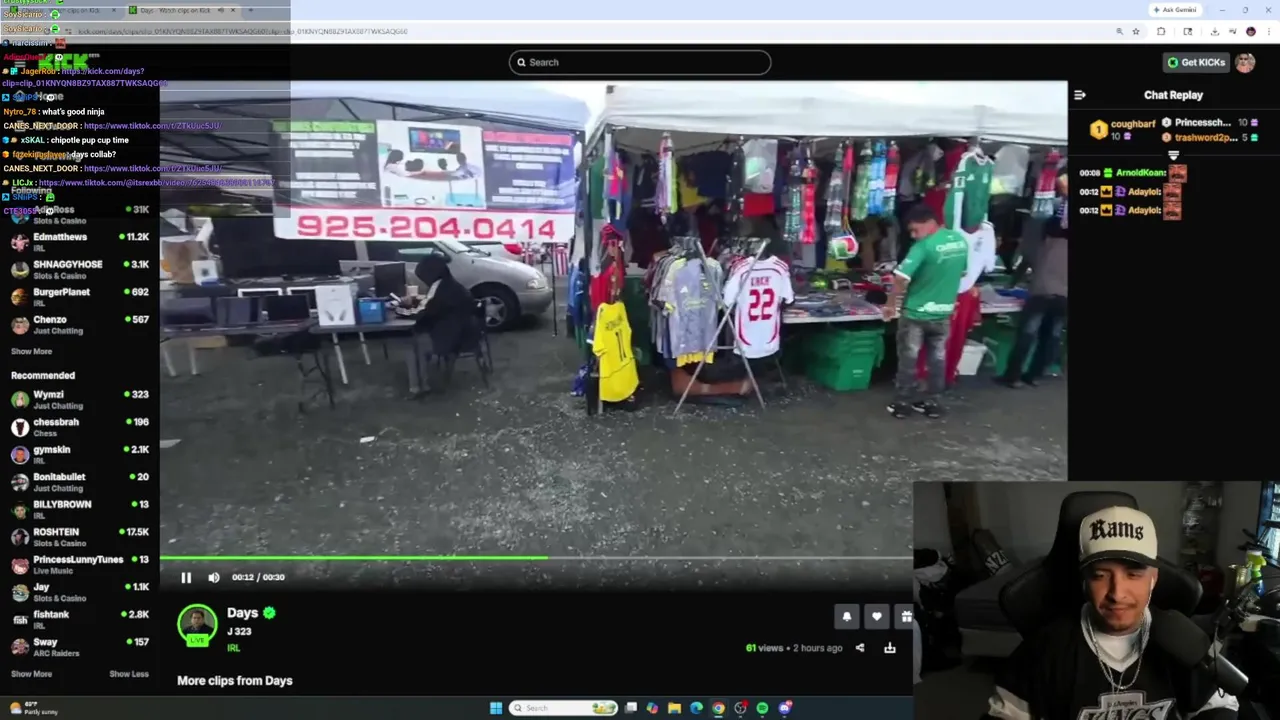Open recommended channel Wymzi
1280x720 pixels.
point(80,400)
